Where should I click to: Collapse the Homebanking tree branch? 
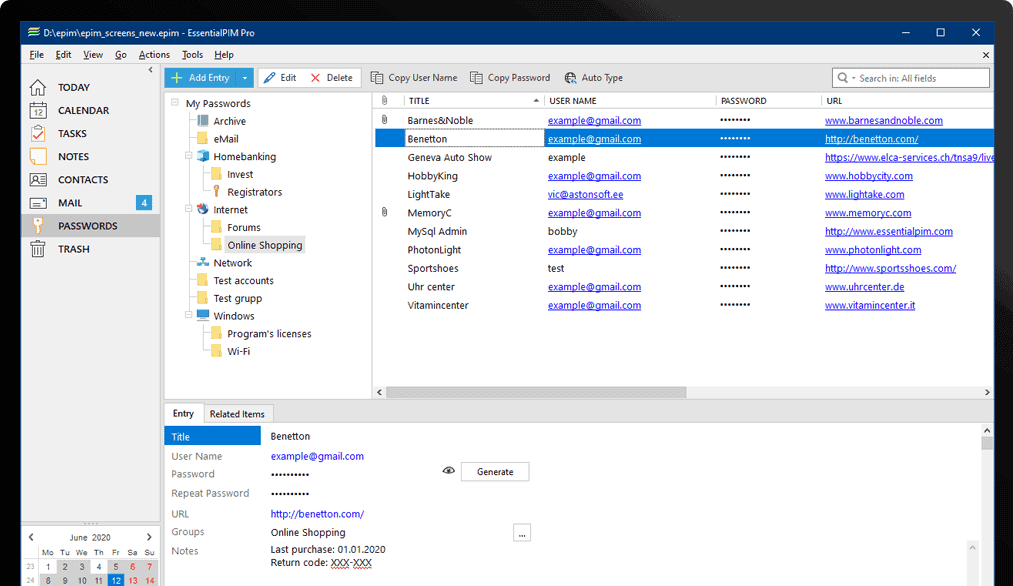[189, 156]
